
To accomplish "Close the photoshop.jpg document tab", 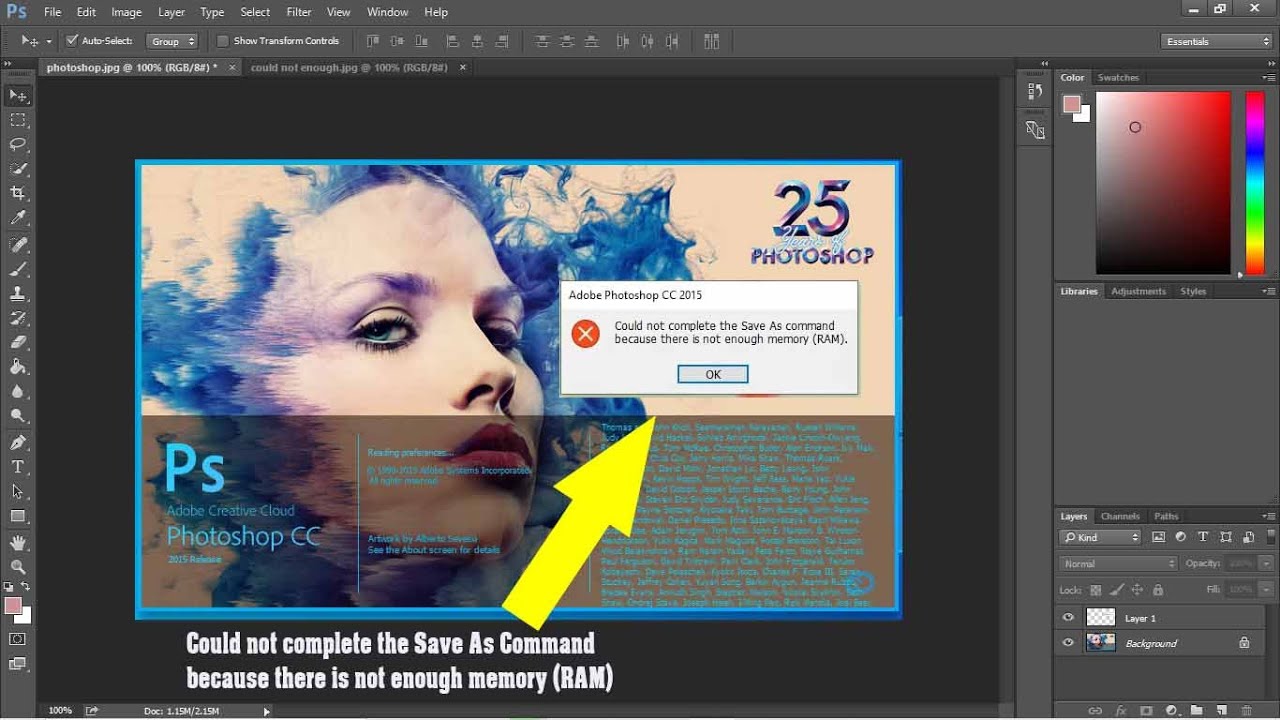I will click(x=233, y=68).
